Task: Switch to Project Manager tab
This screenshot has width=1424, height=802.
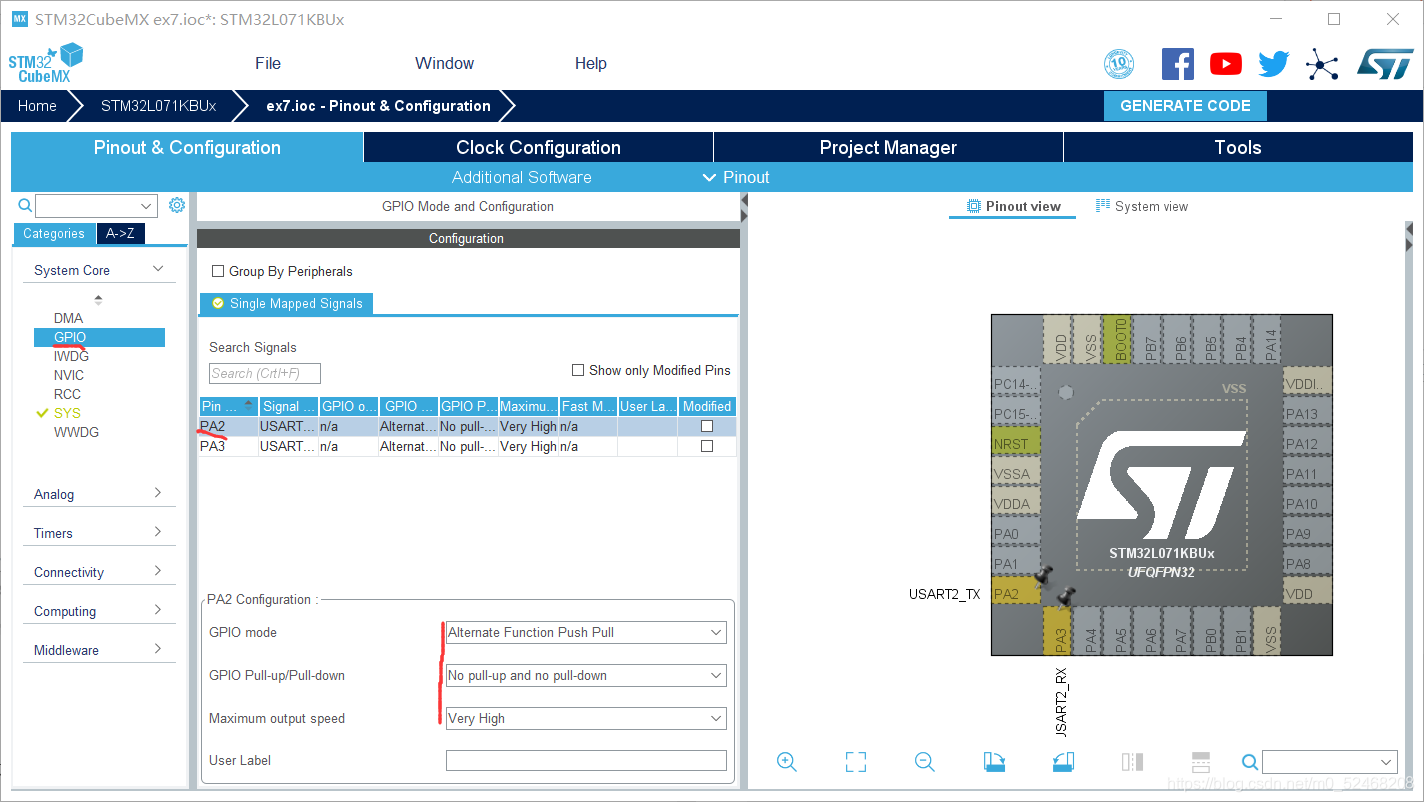Action: click(x=888, y=147)
